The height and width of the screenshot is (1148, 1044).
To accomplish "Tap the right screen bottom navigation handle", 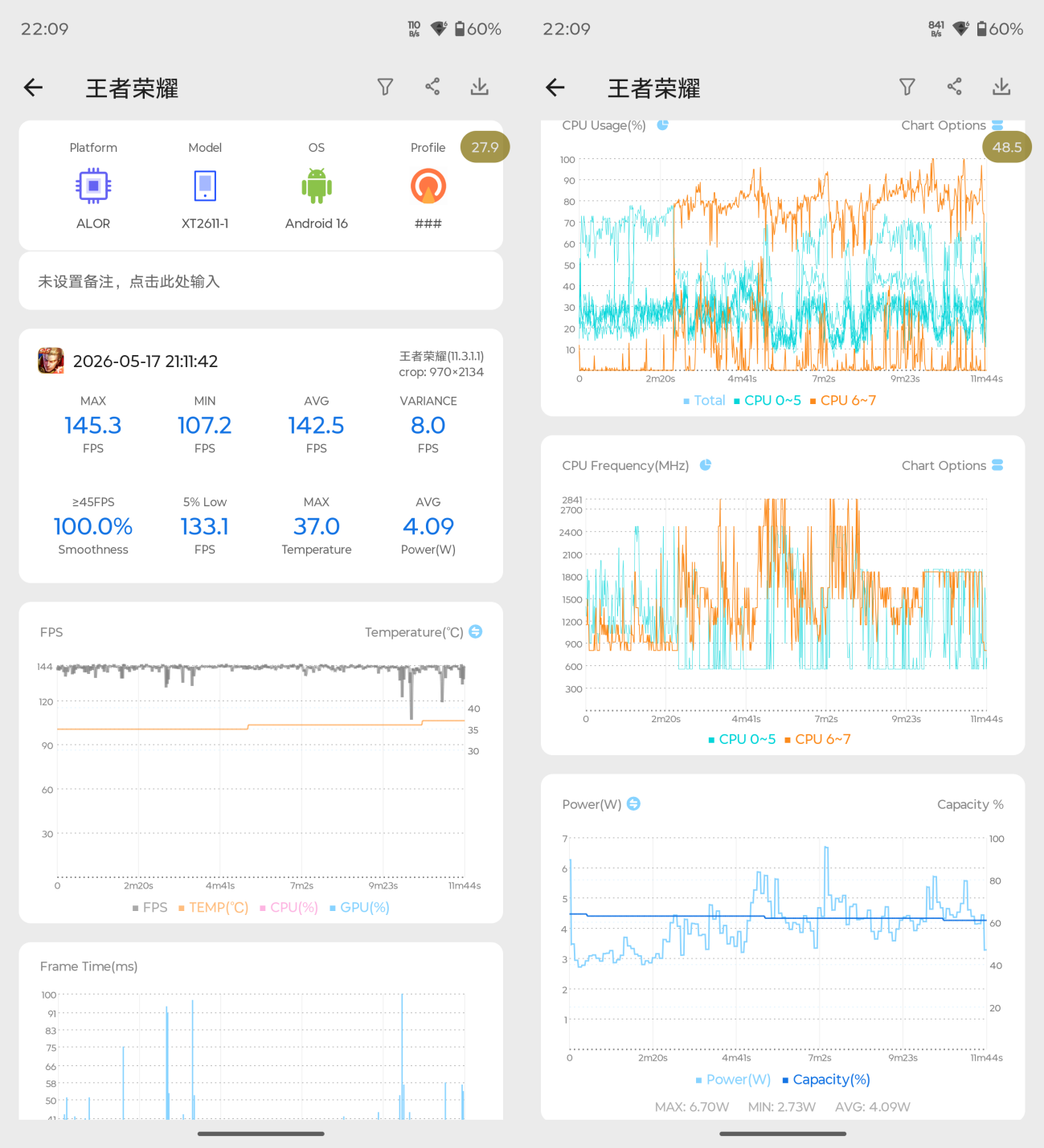I will 783,1134.
